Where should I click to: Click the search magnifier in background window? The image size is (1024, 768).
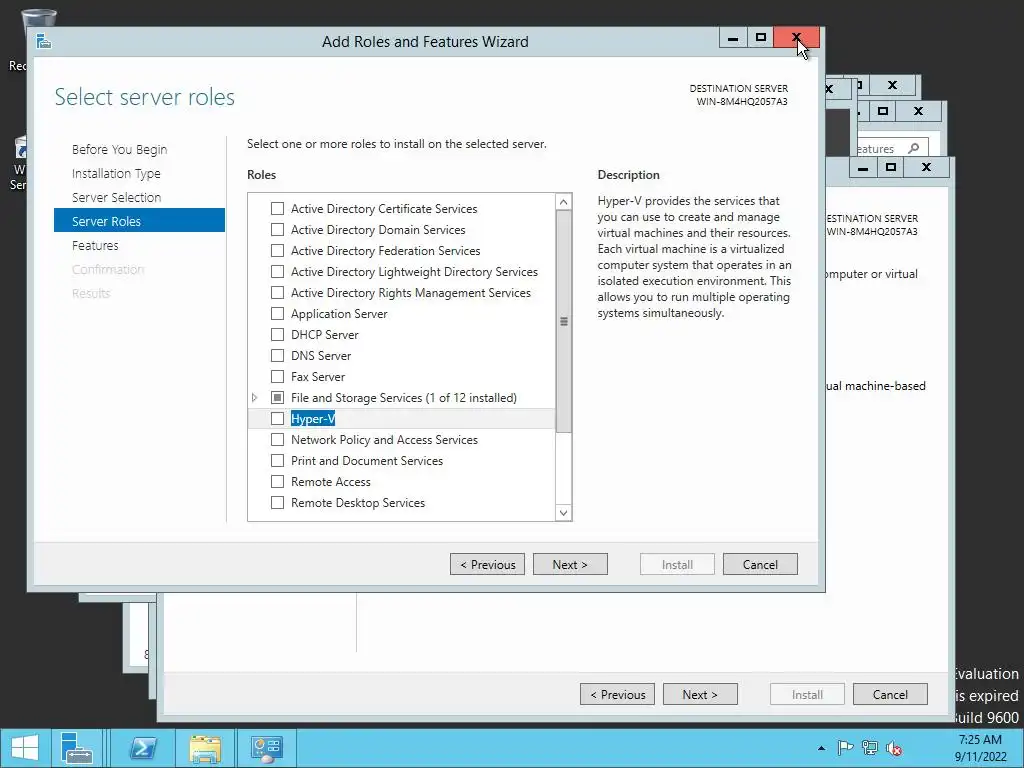(x=914, y=148)
